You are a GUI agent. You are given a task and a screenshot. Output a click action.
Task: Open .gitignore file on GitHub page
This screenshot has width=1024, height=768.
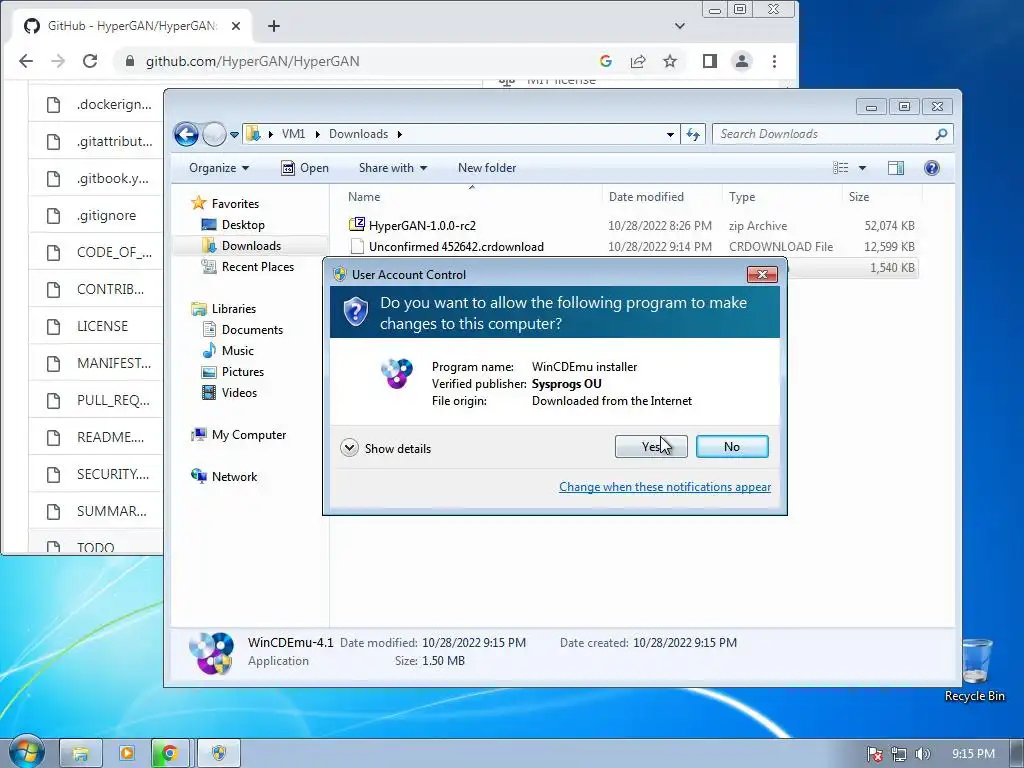(106, 216)
